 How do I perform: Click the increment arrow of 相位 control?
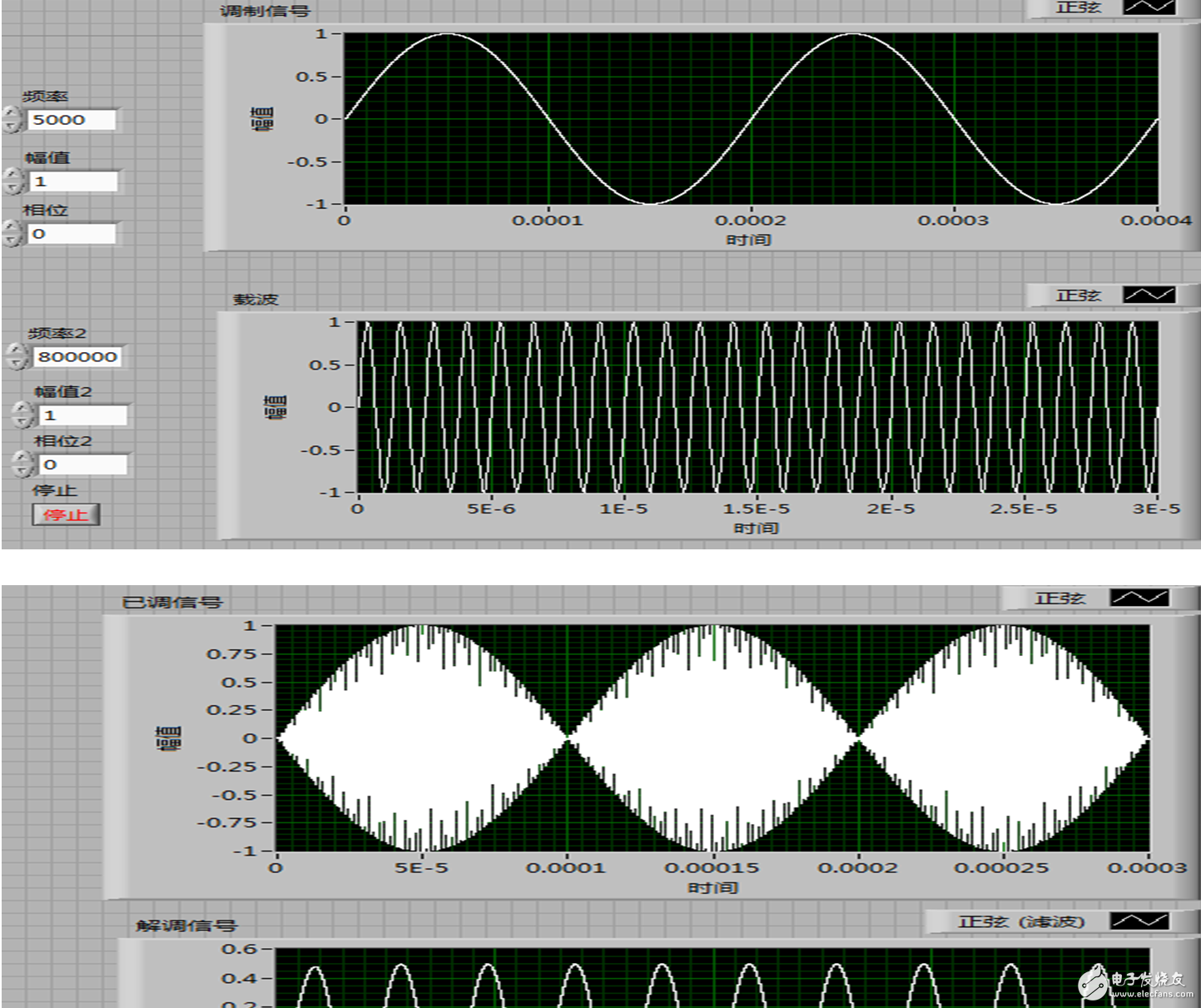(x=12, y=226)
